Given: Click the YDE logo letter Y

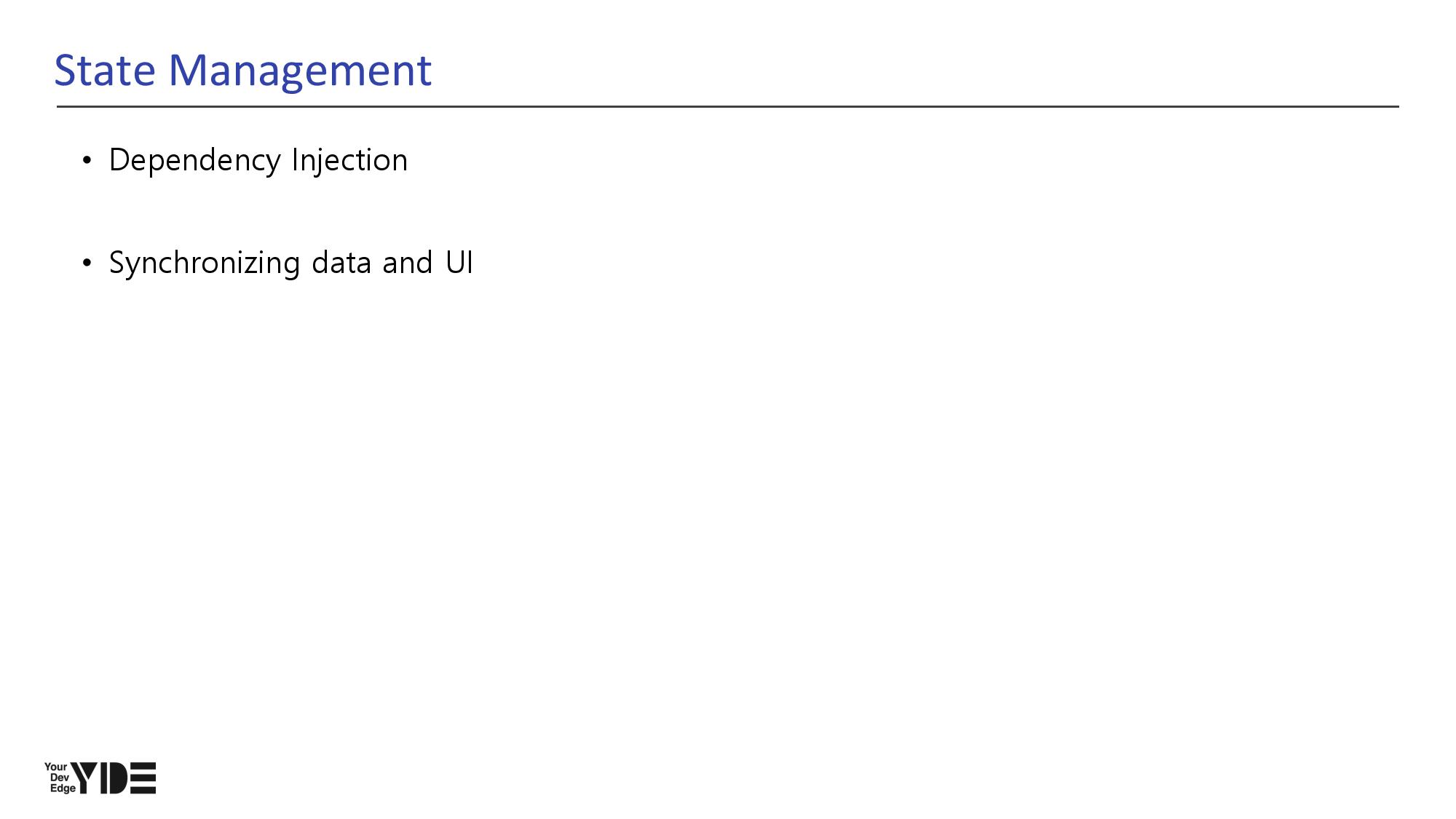Looking at the screenshot, I should click(x=87, y=777).
